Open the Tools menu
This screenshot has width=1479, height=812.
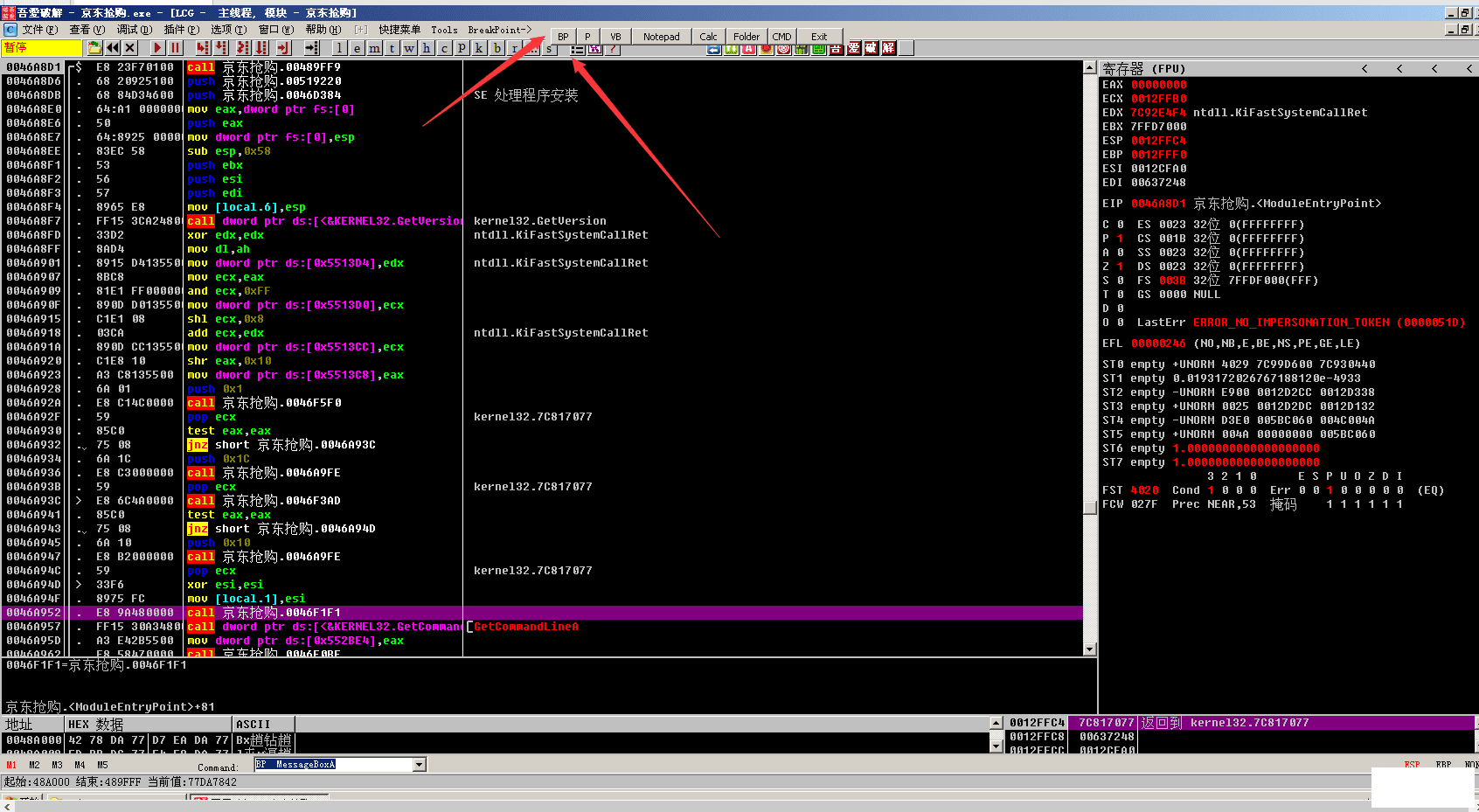tap(444, 30)
